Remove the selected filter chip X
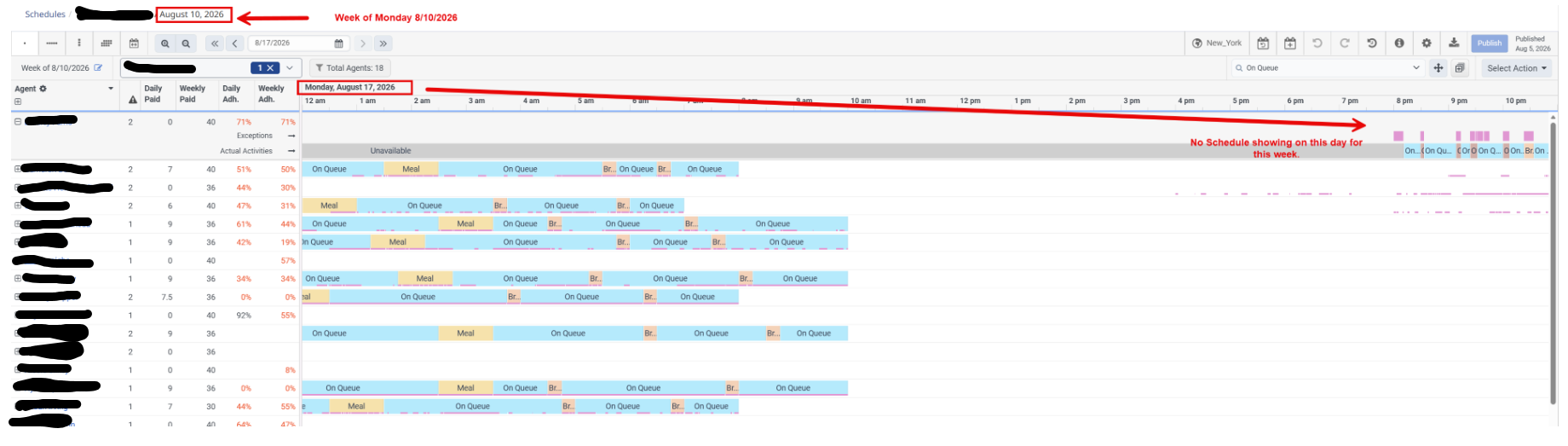 (270, 68)
